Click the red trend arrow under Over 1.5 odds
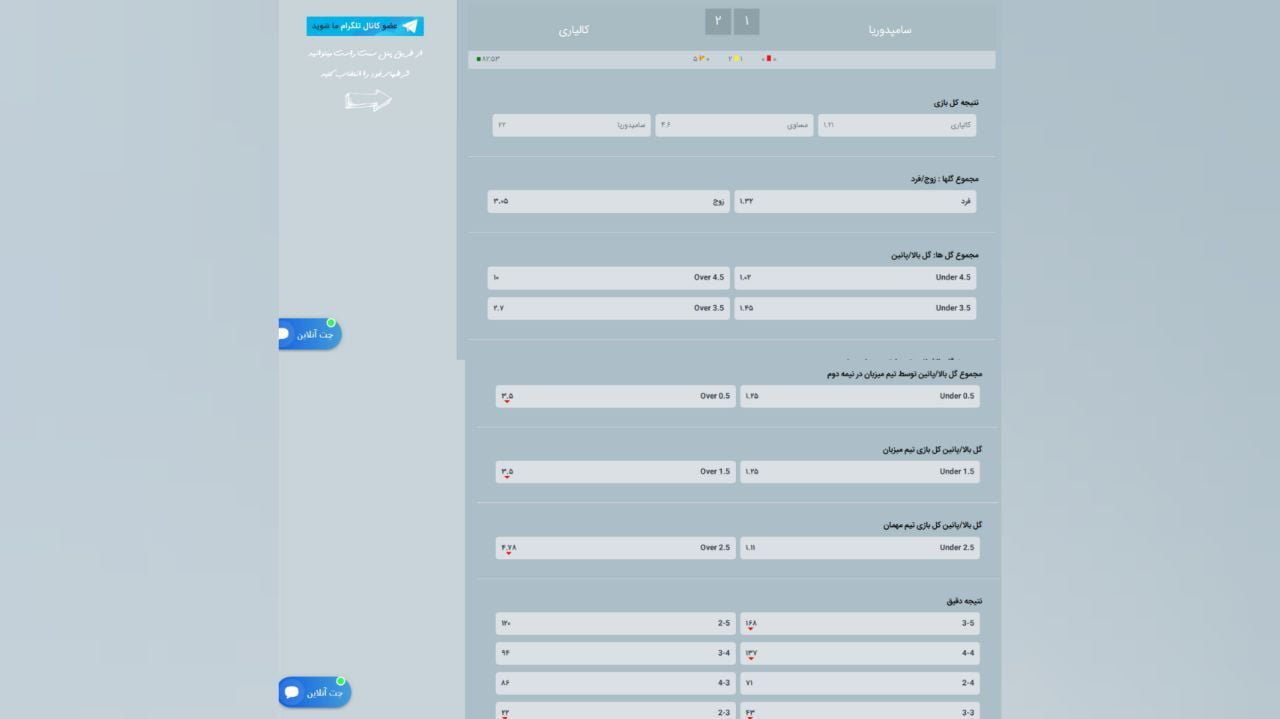The image size is (1280, 719). (x=508, y=477)
